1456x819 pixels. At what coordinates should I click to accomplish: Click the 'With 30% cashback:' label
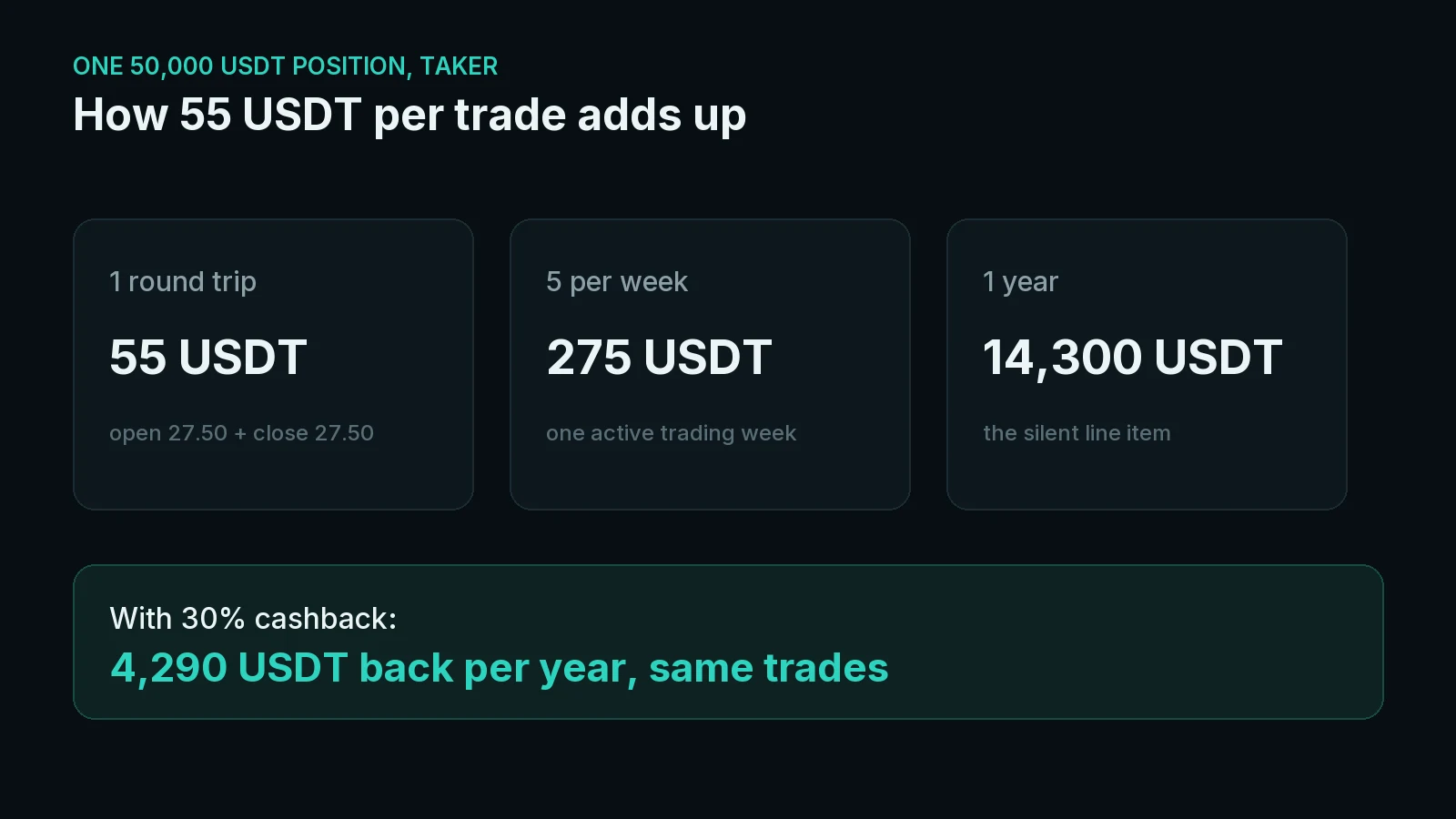[x=253, y=619]
